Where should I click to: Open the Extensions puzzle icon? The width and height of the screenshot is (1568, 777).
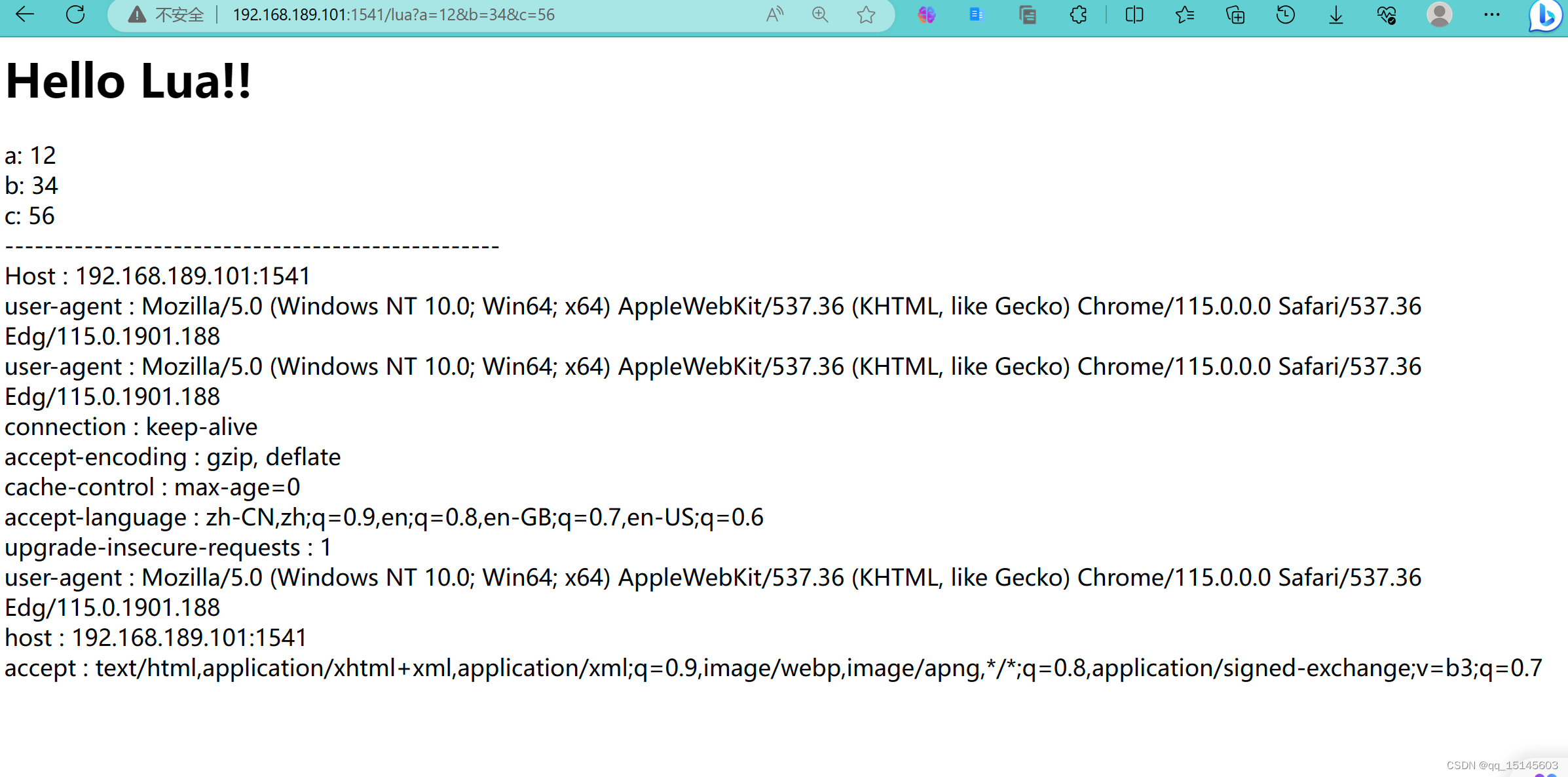[1078, 14]
